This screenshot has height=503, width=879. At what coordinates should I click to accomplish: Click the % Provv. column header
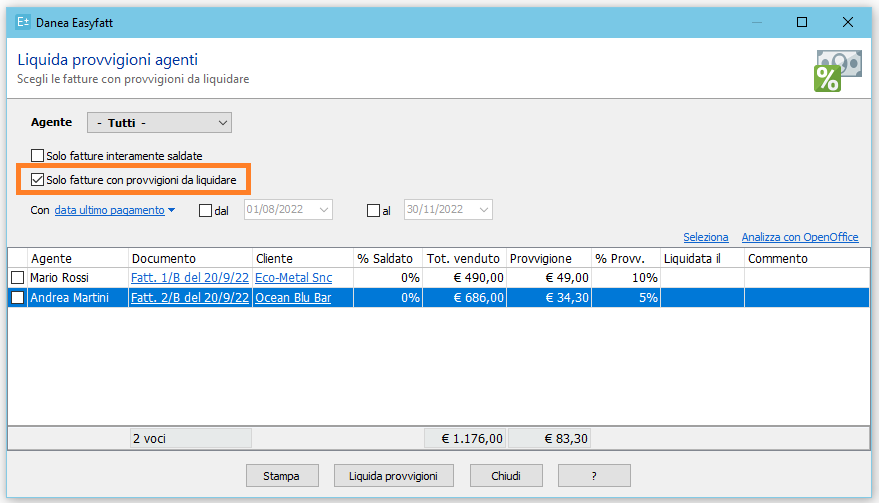tap(626, 258)
